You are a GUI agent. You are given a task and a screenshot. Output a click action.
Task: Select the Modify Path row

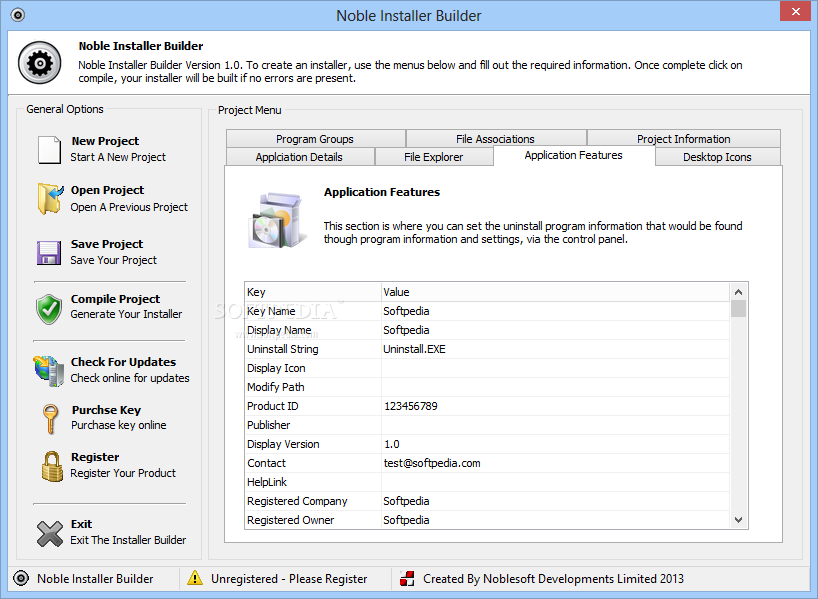click(x=487, y=387)
